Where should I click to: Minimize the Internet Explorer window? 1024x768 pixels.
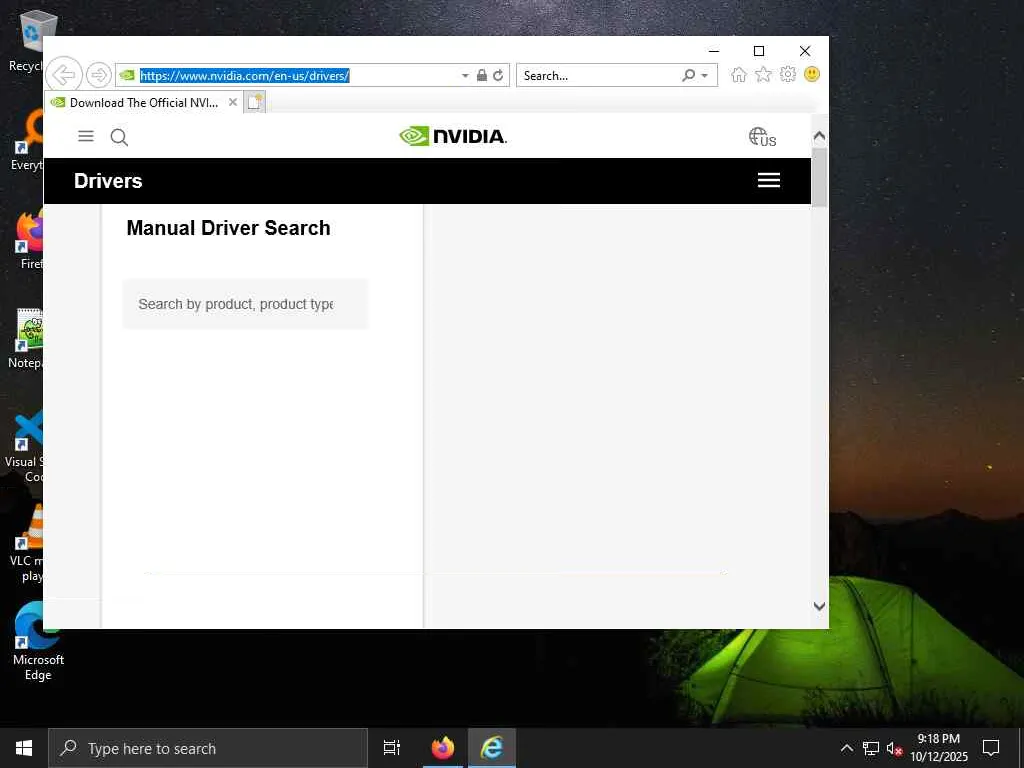pyautogui.click(x=714, y=51)
